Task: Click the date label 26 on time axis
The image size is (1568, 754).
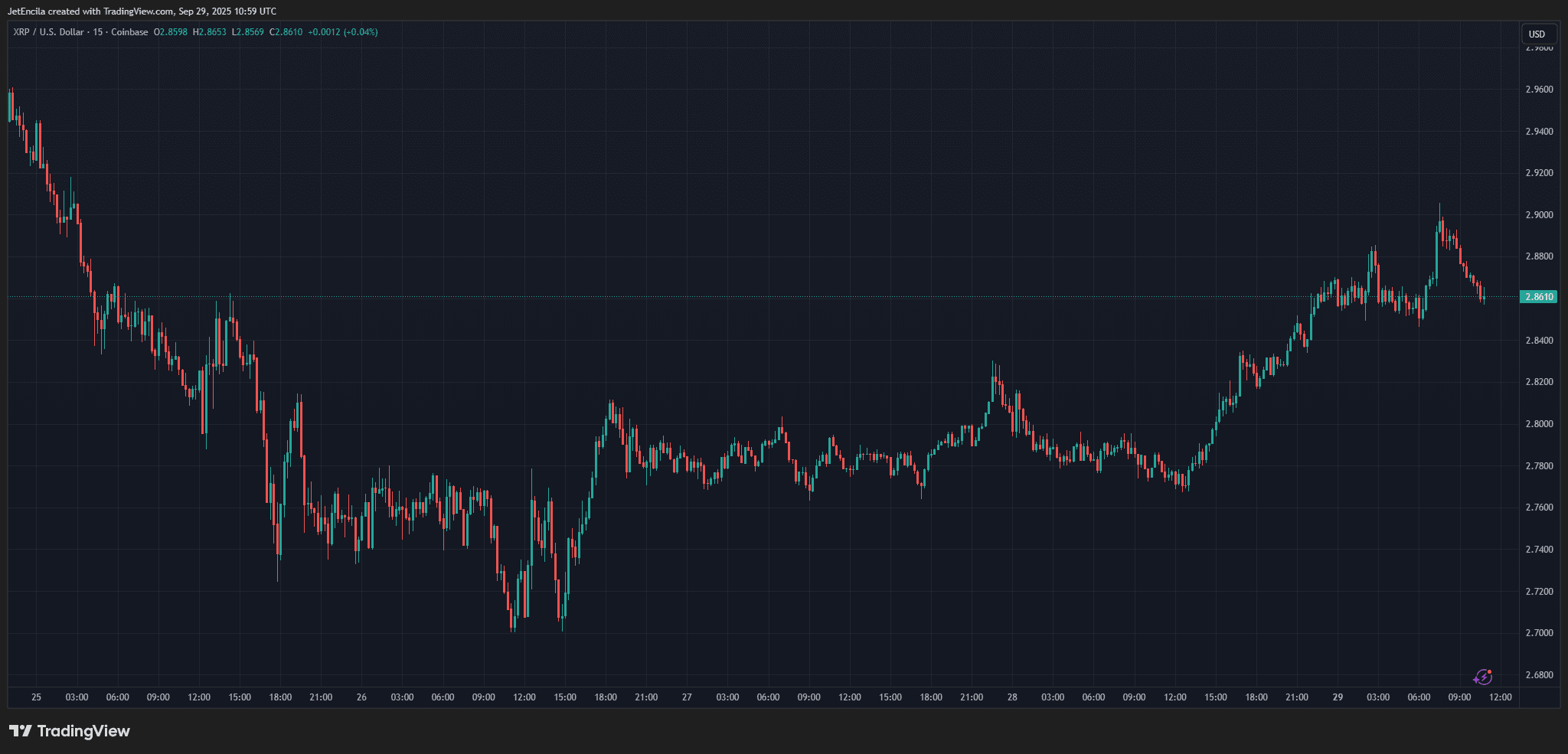Action: point(361,697)
